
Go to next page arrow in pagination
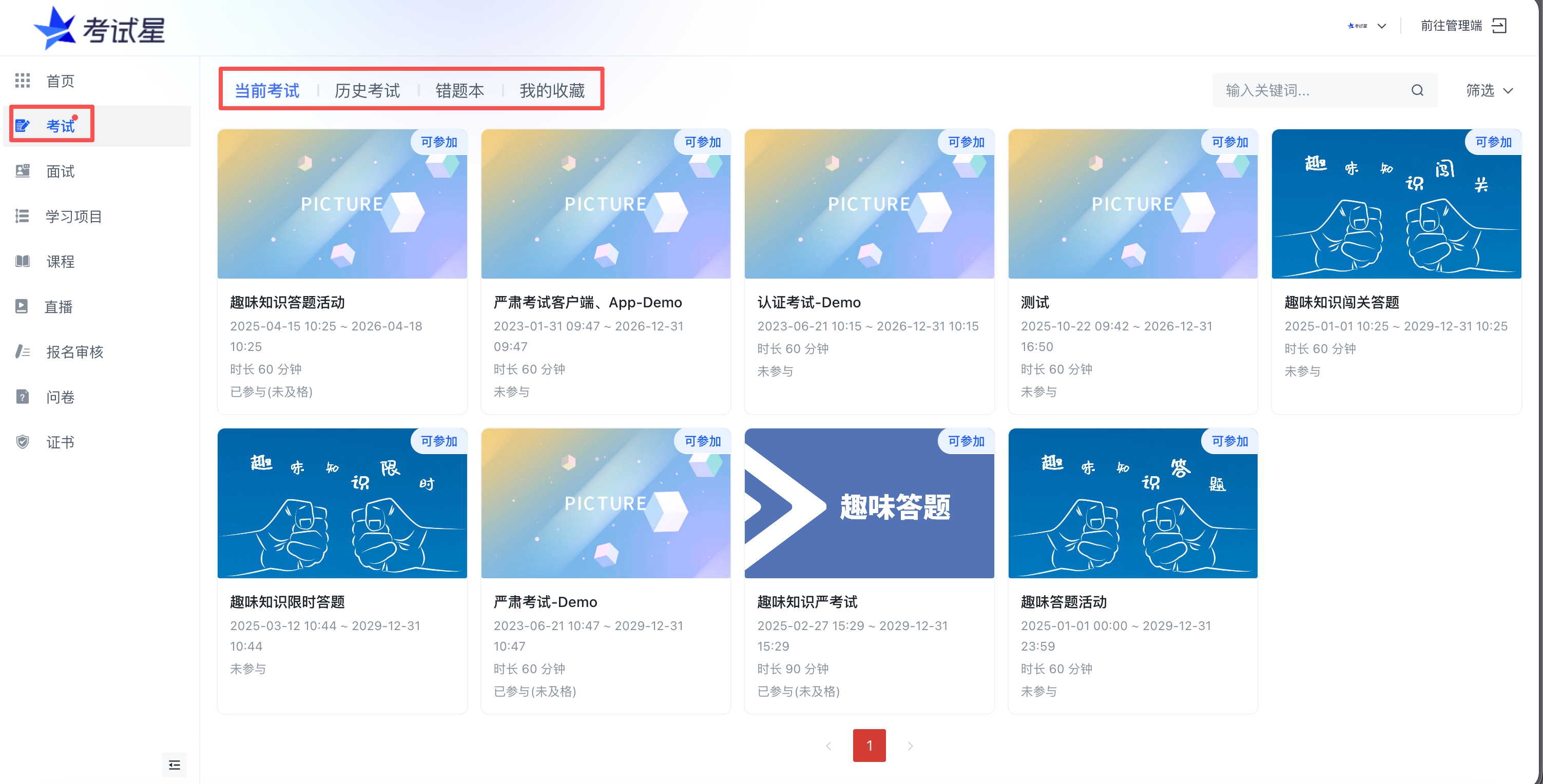(x=910, y=746)
